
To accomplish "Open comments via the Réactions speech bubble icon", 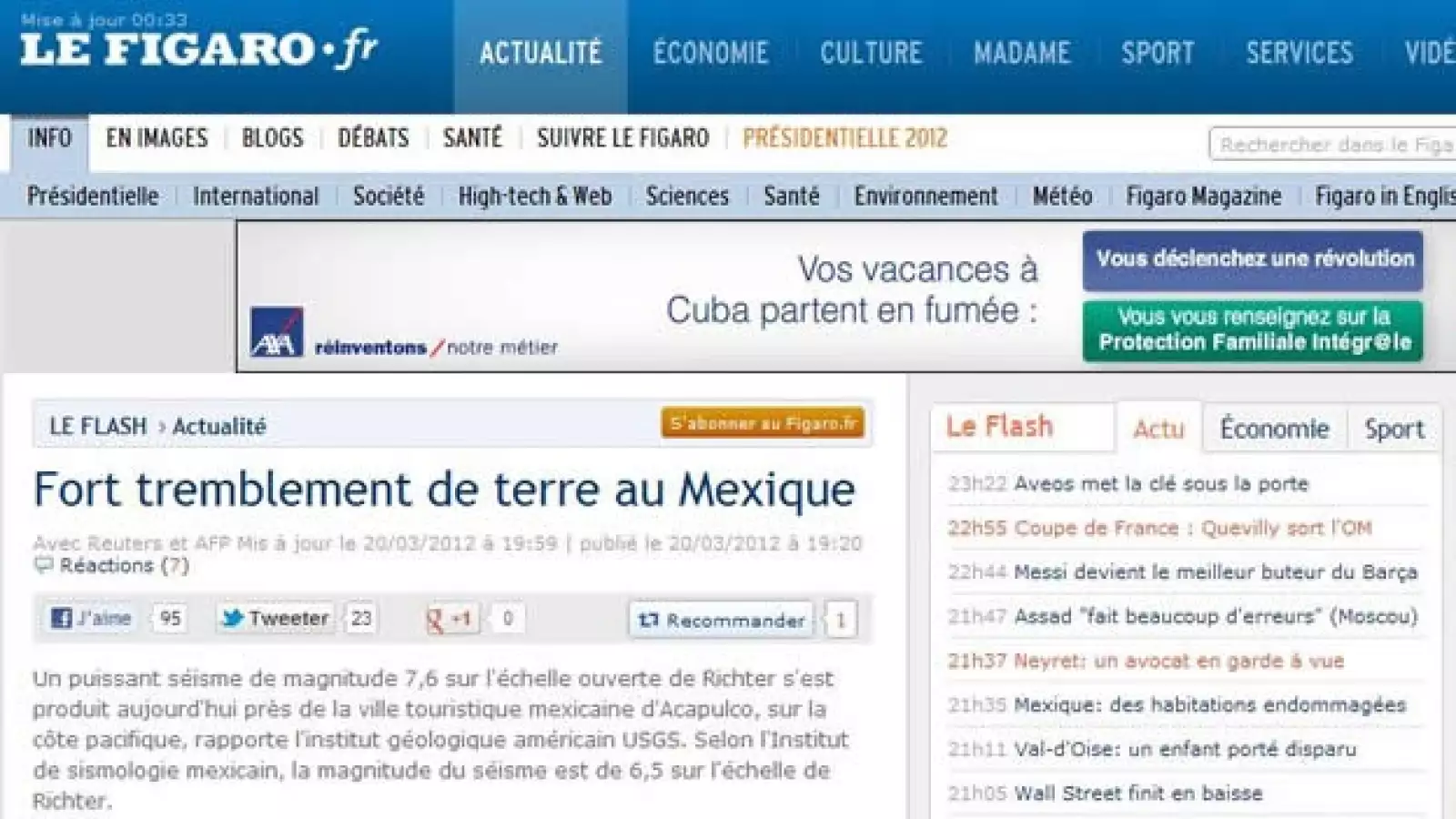I will [x=42, y=566].
